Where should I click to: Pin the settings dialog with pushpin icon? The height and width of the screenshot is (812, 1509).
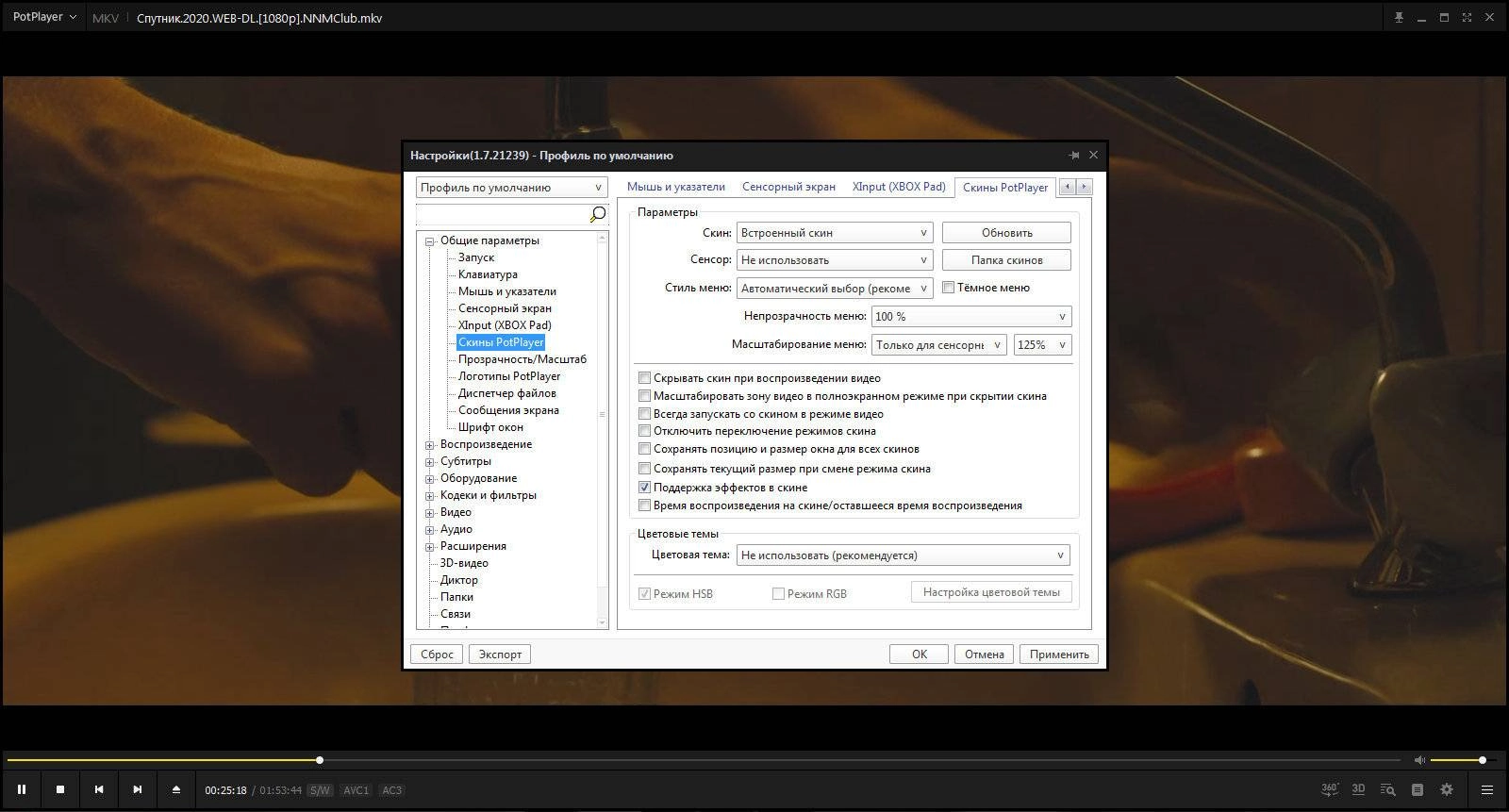[1073, 155]
